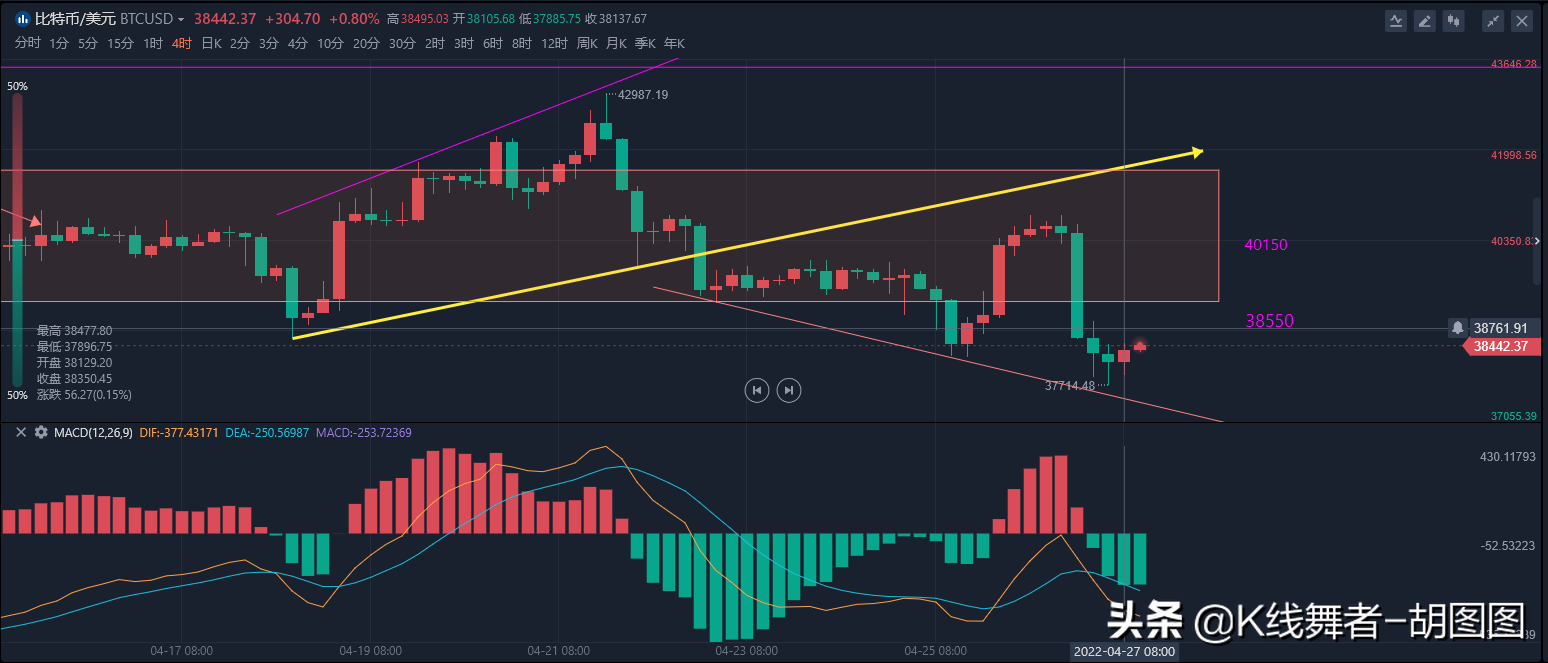This screenshot has height=663, width=1548.
Task: Close the chart with the X icon
Action: (x=1522, y=20)
